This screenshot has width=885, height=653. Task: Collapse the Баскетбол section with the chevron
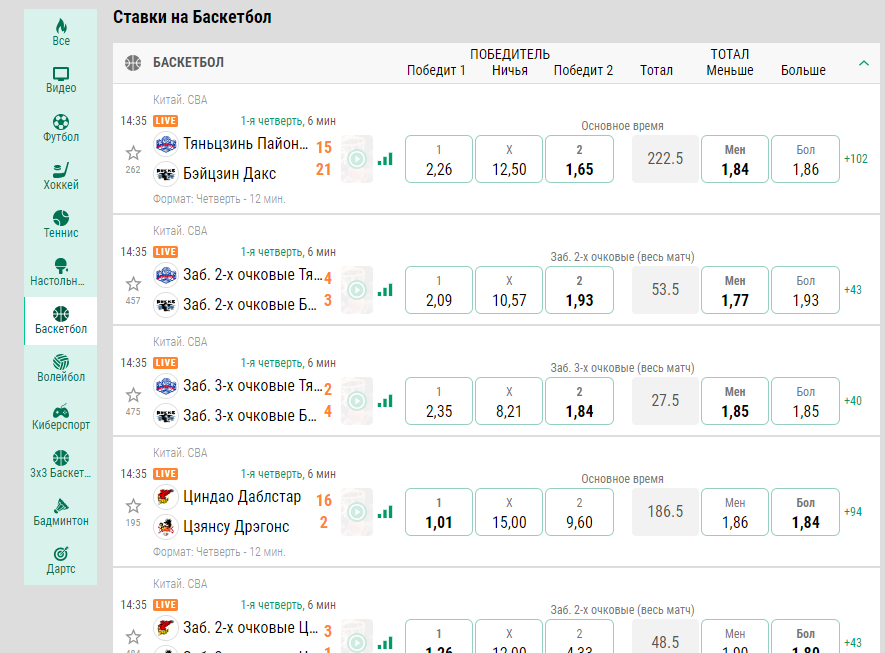point(864,63)
